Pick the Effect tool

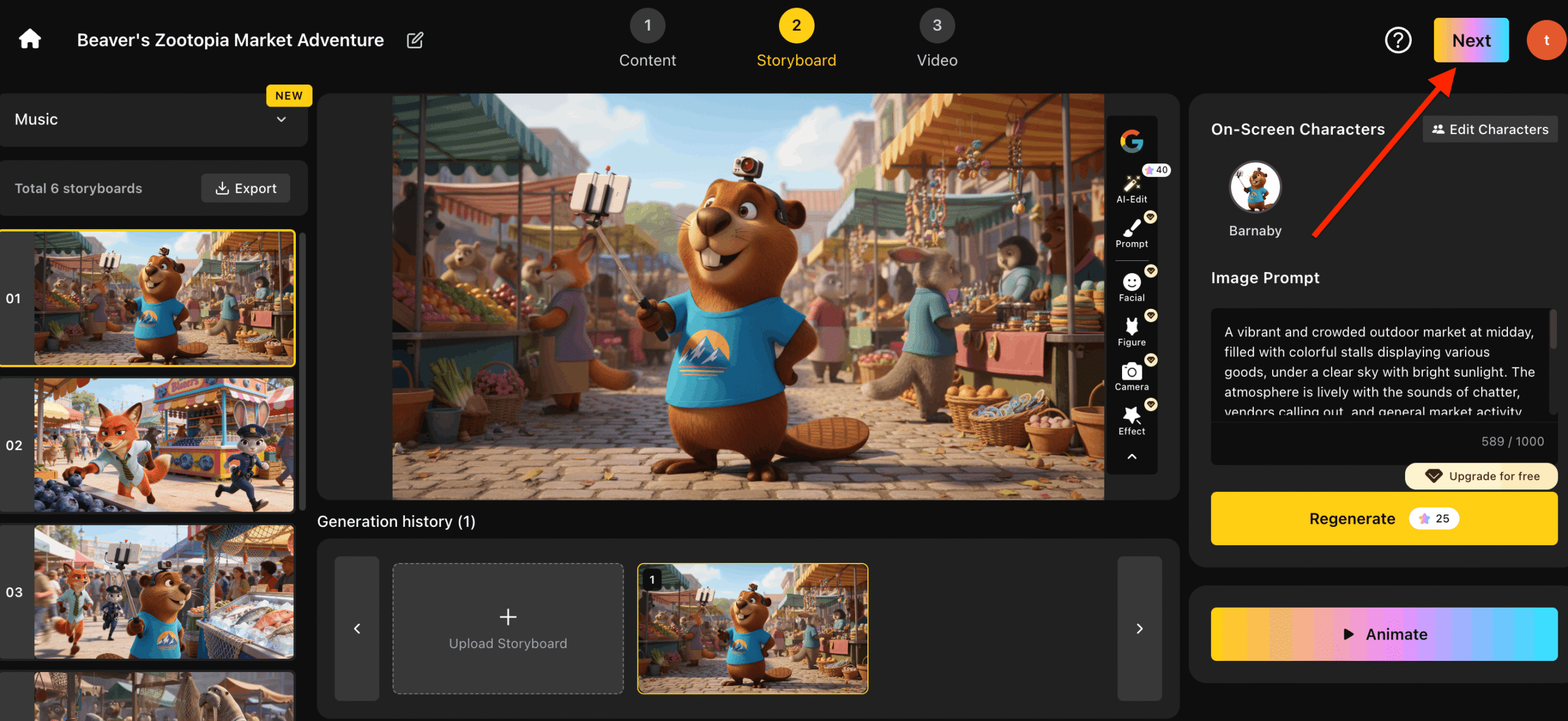(x=1131, y=421)
